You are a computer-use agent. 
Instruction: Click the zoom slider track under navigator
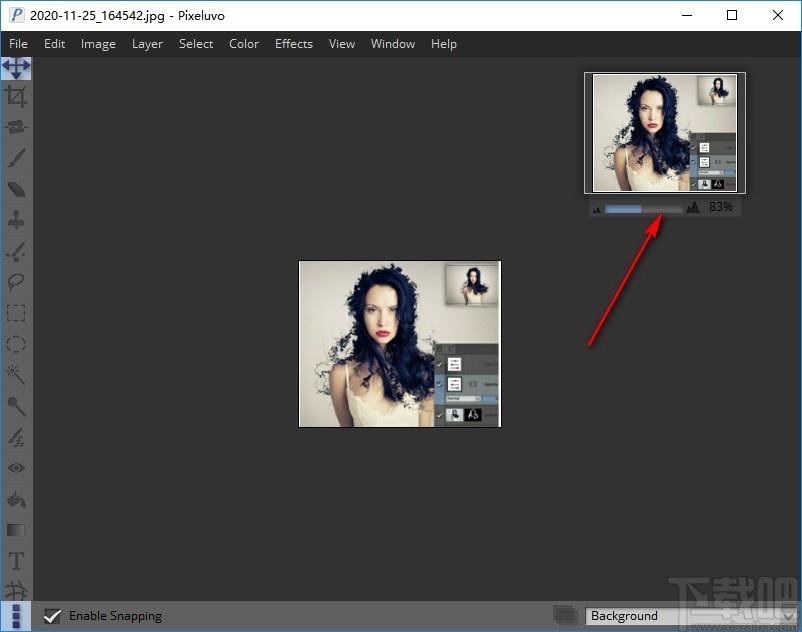point(643,209)
